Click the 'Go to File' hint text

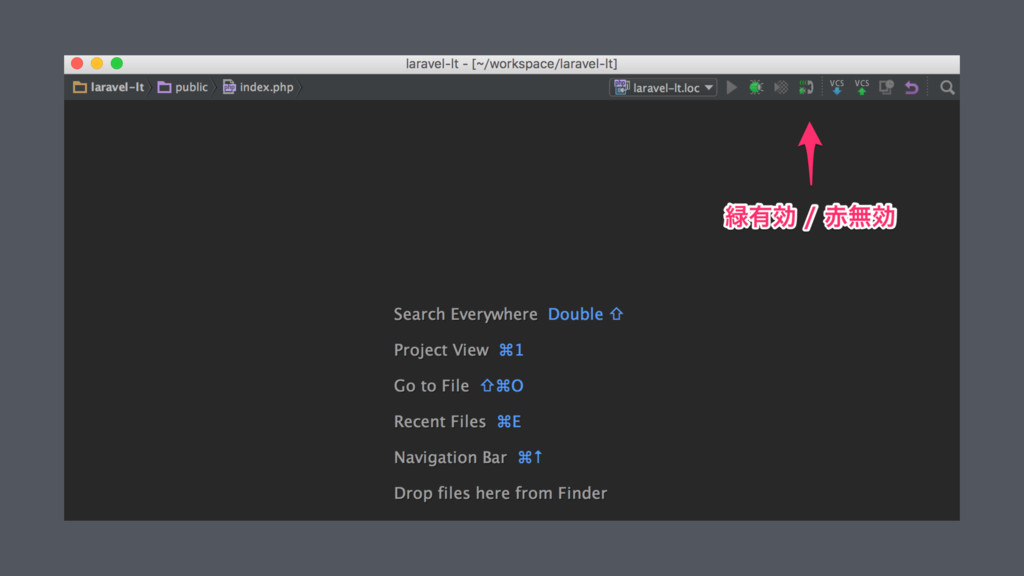pos(431,386)
